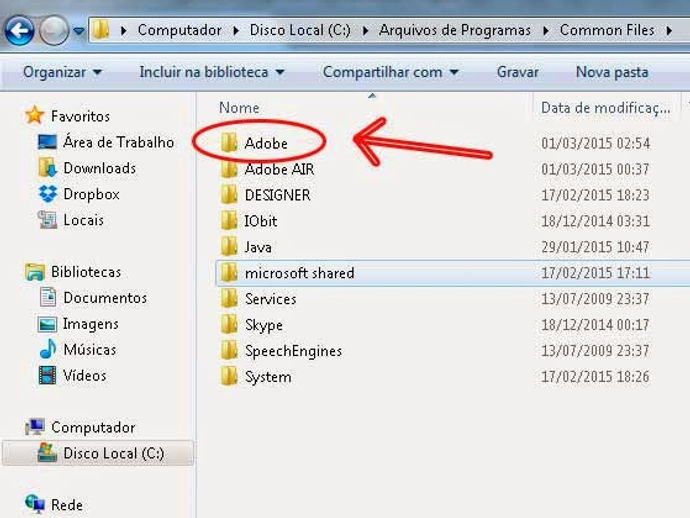Select the DESIGNER folder icon
This screenshot has width=690, height=518.
[x=229, y=195]
